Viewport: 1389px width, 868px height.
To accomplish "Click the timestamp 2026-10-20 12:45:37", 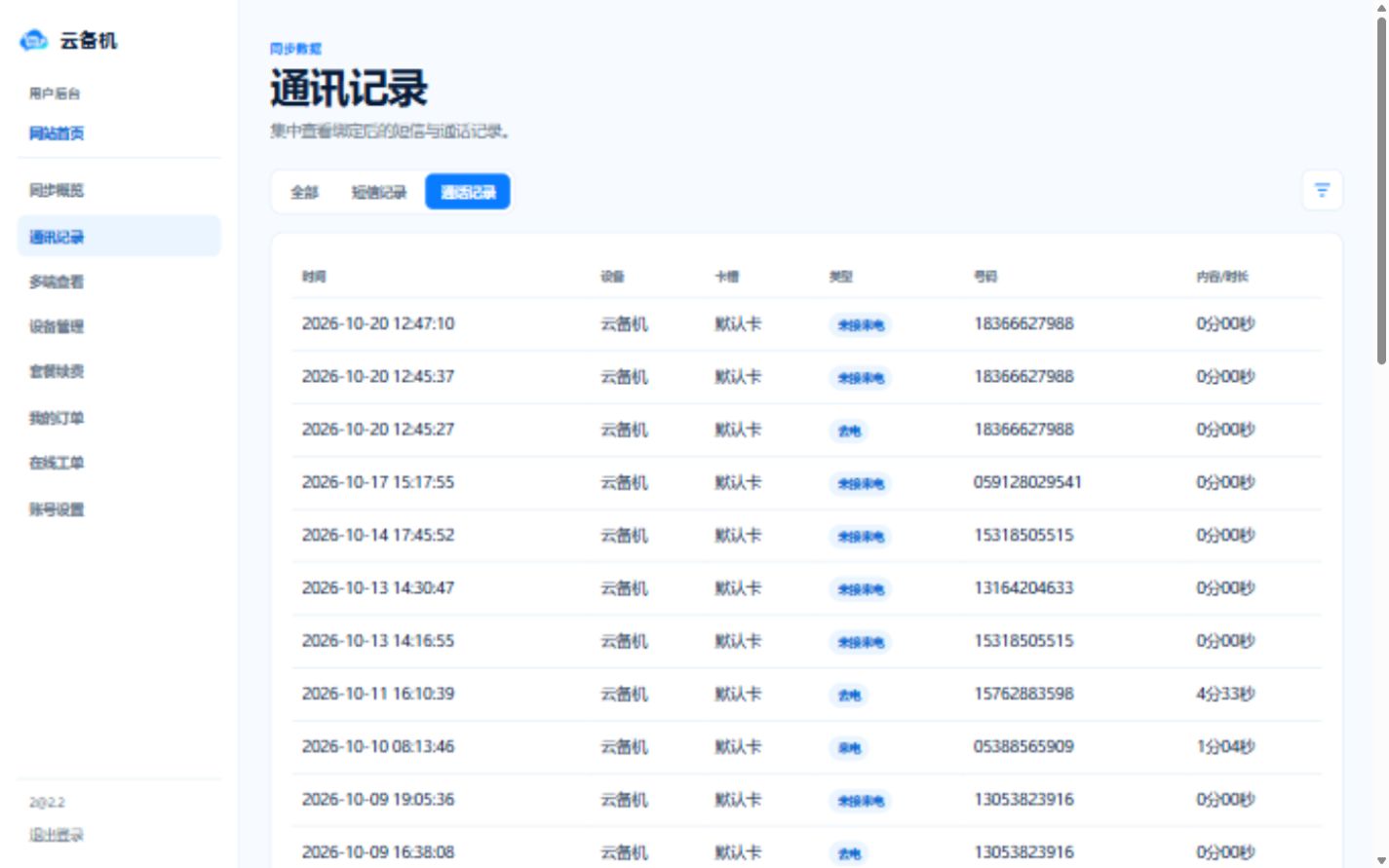I will click(378, 376).
